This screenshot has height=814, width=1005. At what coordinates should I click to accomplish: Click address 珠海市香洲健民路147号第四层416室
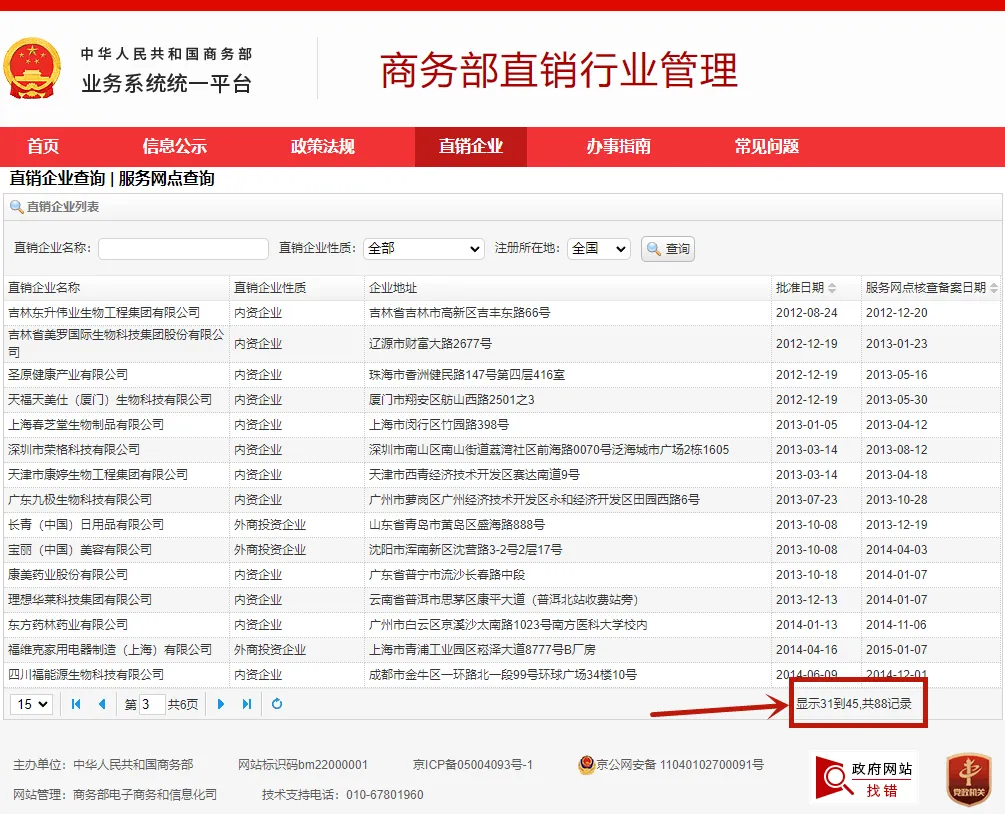point(467,375)
